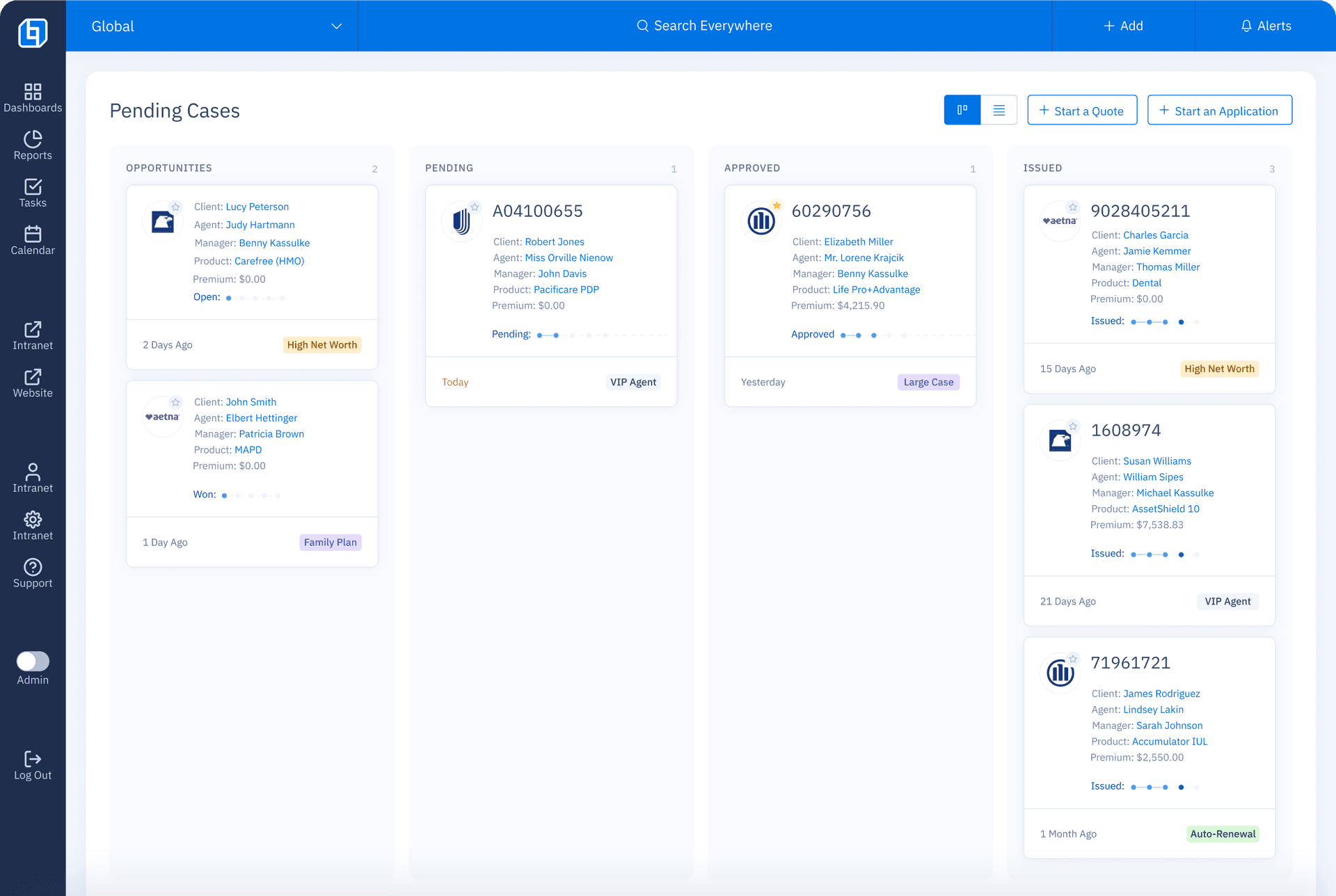Image resolution: width=1336 pixels, height=896 pixels.
Task: Open the Calendar sidebar icon
Action: point(33,234)
